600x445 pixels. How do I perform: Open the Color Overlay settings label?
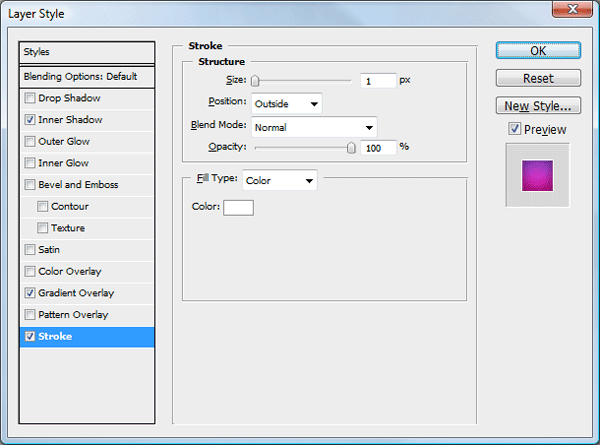[x=70, y=272]
